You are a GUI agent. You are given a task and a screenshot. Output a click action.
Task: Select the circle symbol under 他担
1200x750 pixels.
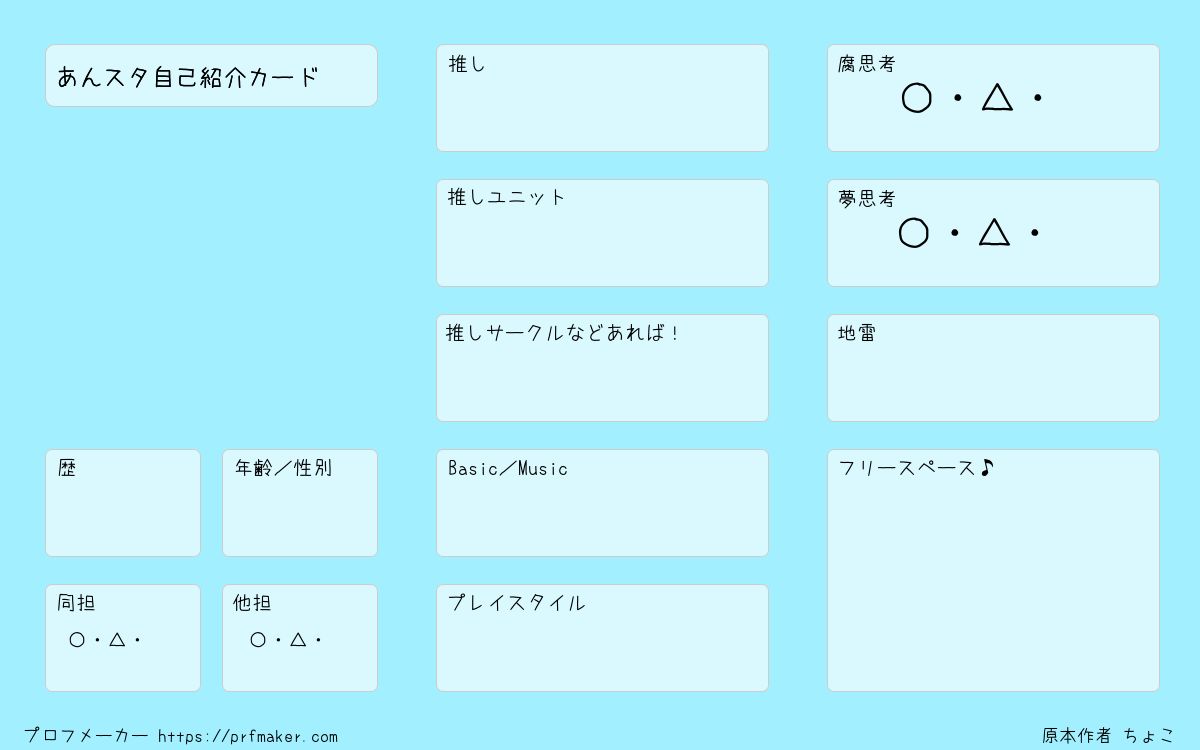click(258, 640)
